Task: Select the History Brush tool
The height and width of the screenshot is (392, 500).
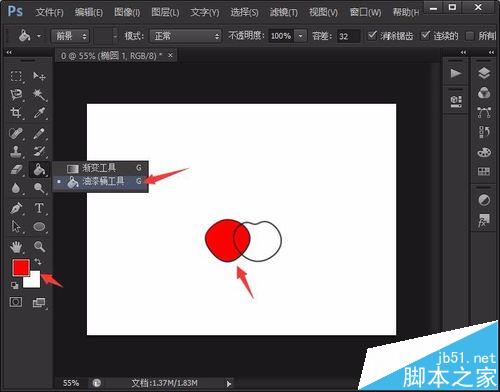Action: [39, 152]
